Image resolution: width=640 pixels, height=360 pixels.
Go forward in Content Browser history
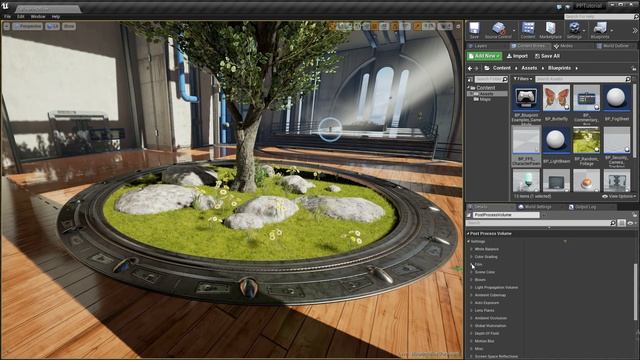476,68
